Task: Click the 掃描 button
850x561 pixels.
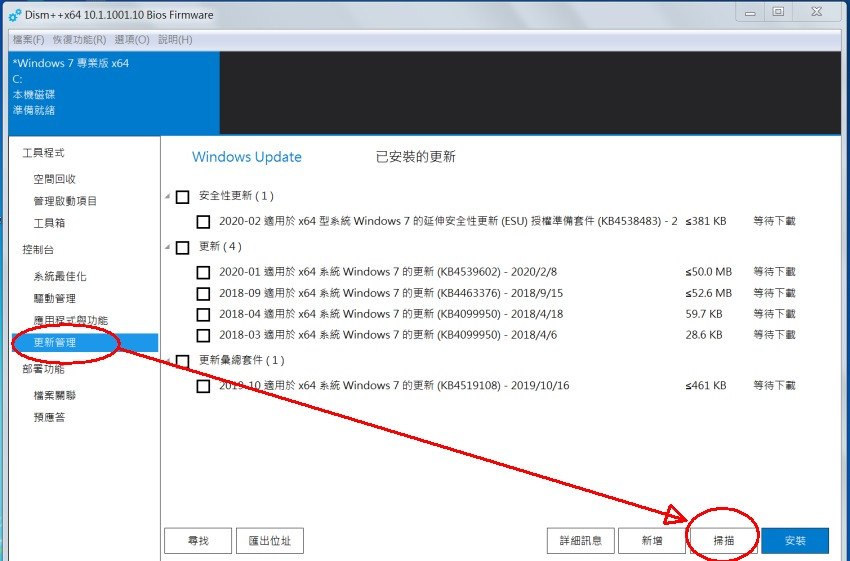Action: pyautogui.click(x=724, y=540)
